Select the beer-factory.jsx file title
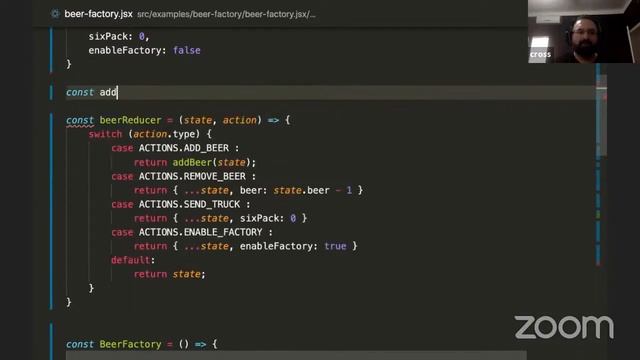Image resolution: width=640 pixels, height=360 pixels. [x=98, y=14]
